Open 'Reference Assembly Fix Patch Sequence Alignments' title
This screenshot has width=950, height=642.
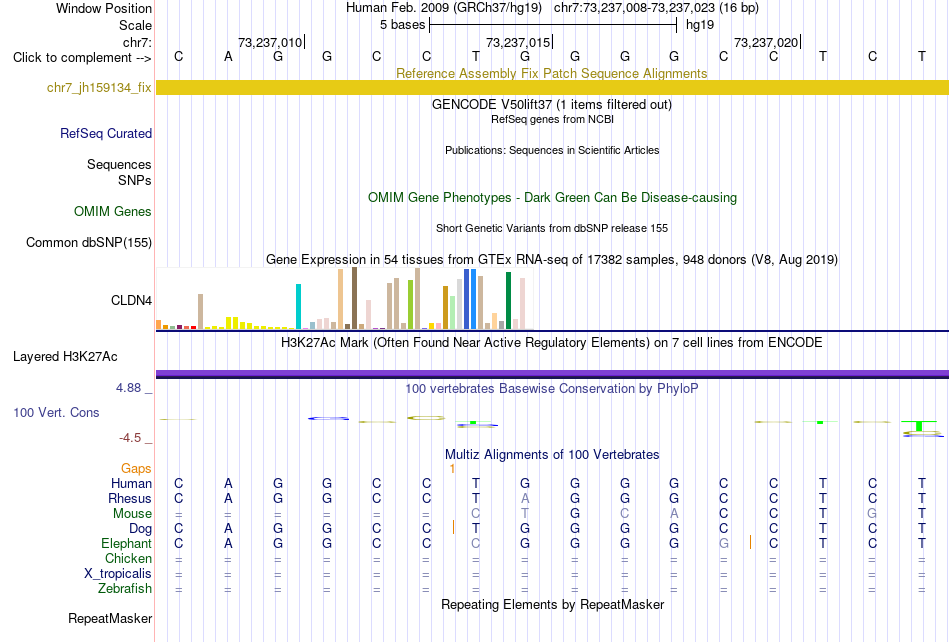pos(552,73)
